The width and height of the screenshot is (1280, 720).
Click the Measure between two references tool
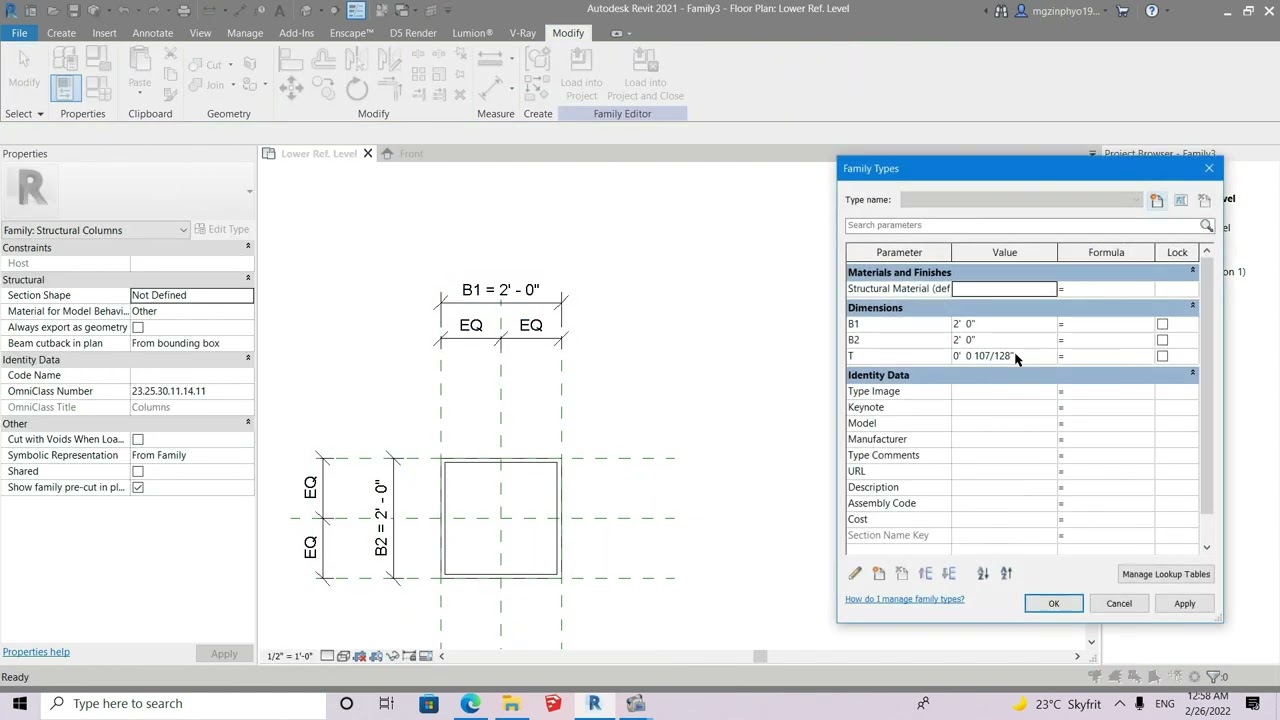pyautogui.click(x=490, y=60)
